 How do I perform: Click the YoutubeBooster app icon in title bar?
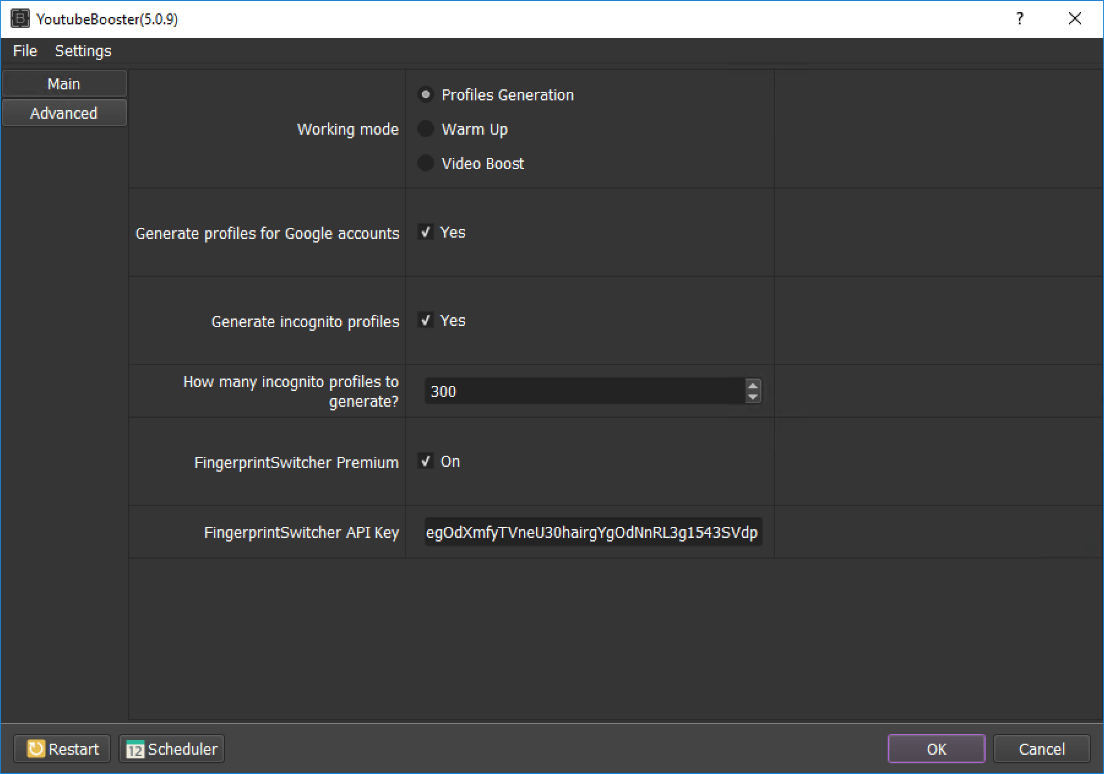[19, 19]
